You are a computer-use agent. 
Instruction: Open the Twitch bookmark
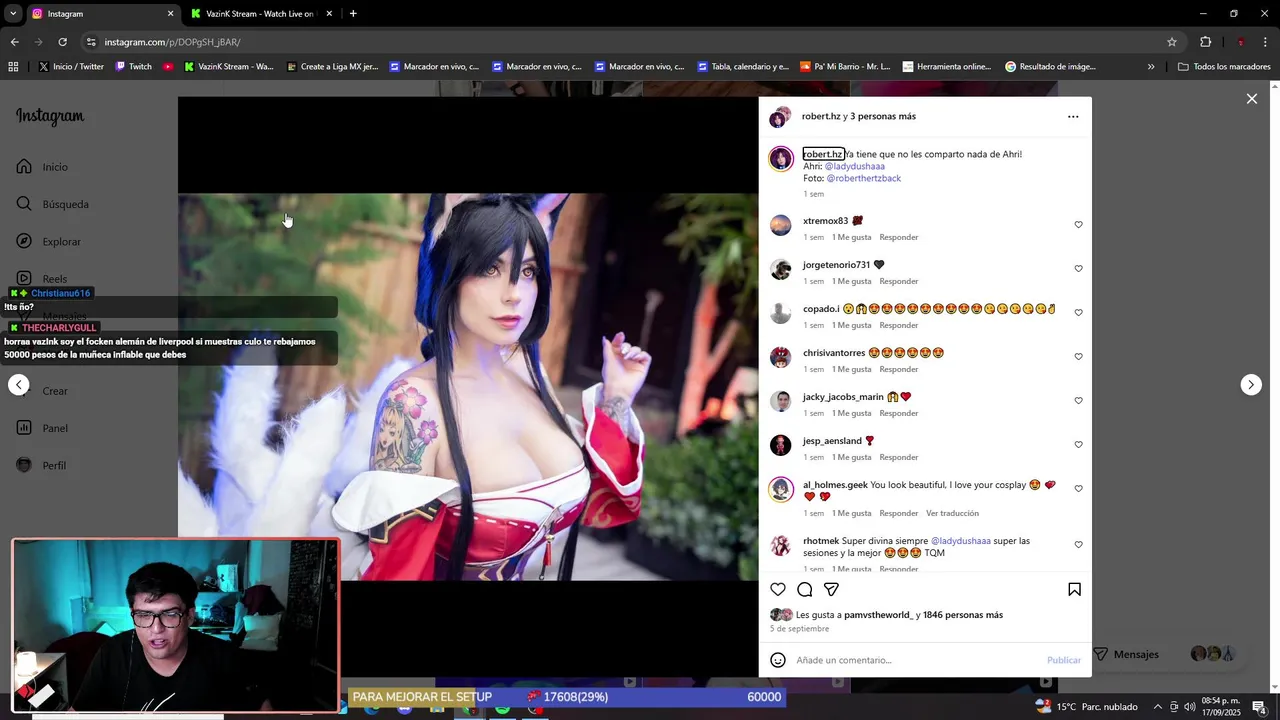point(133,67)
